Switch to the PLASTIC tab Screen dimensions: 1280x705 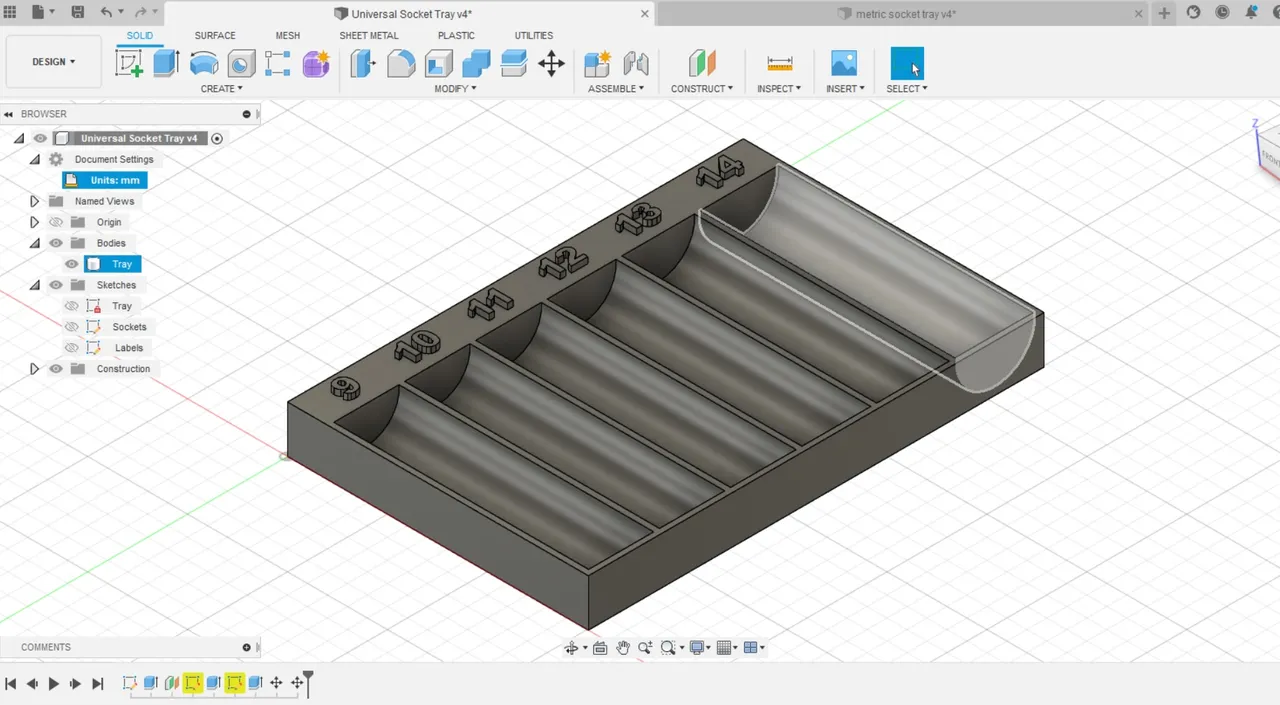tap(456, 36)
